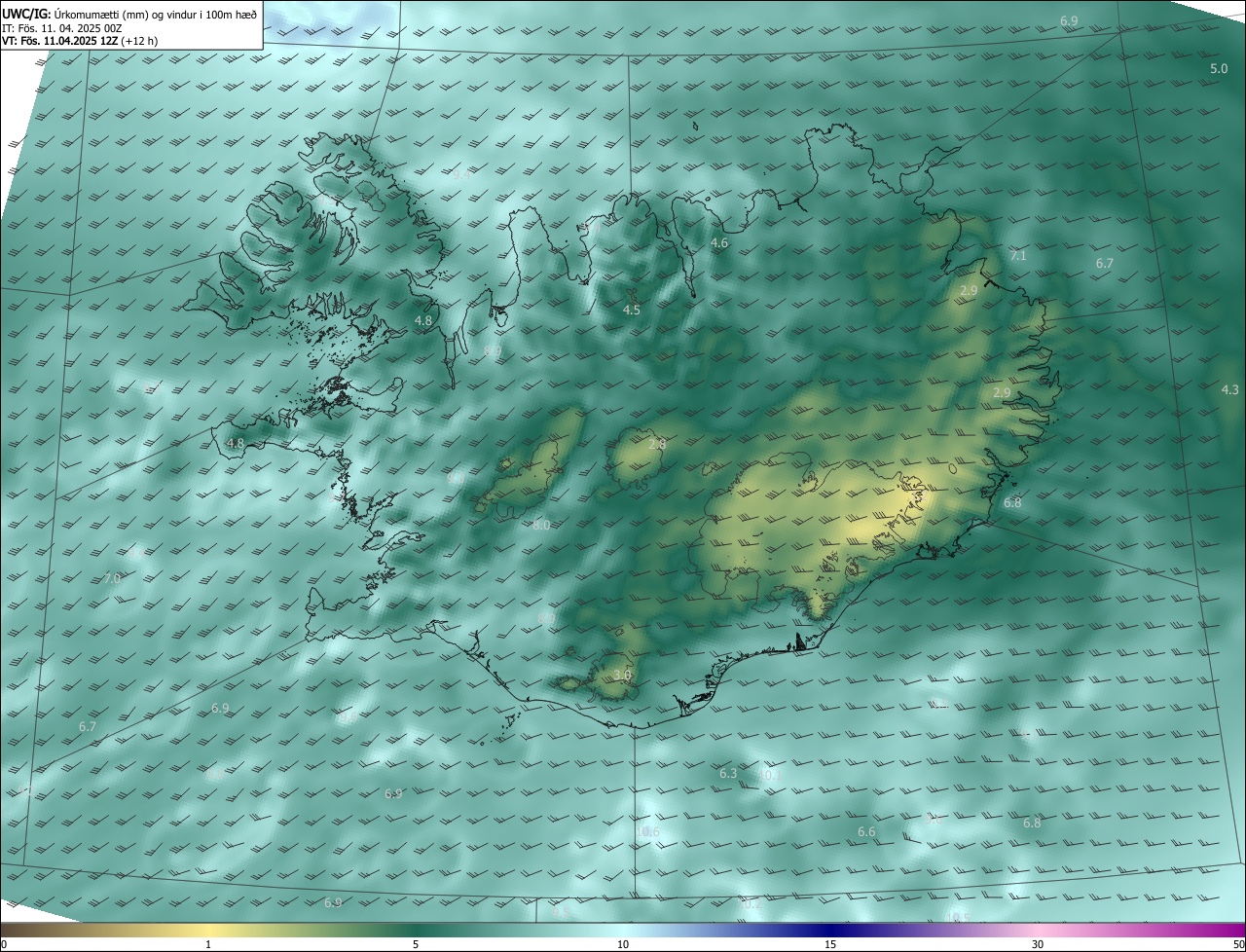Click the 4.6 value label on the map
Screen dimensions: 1246x952
pos(719,243)
